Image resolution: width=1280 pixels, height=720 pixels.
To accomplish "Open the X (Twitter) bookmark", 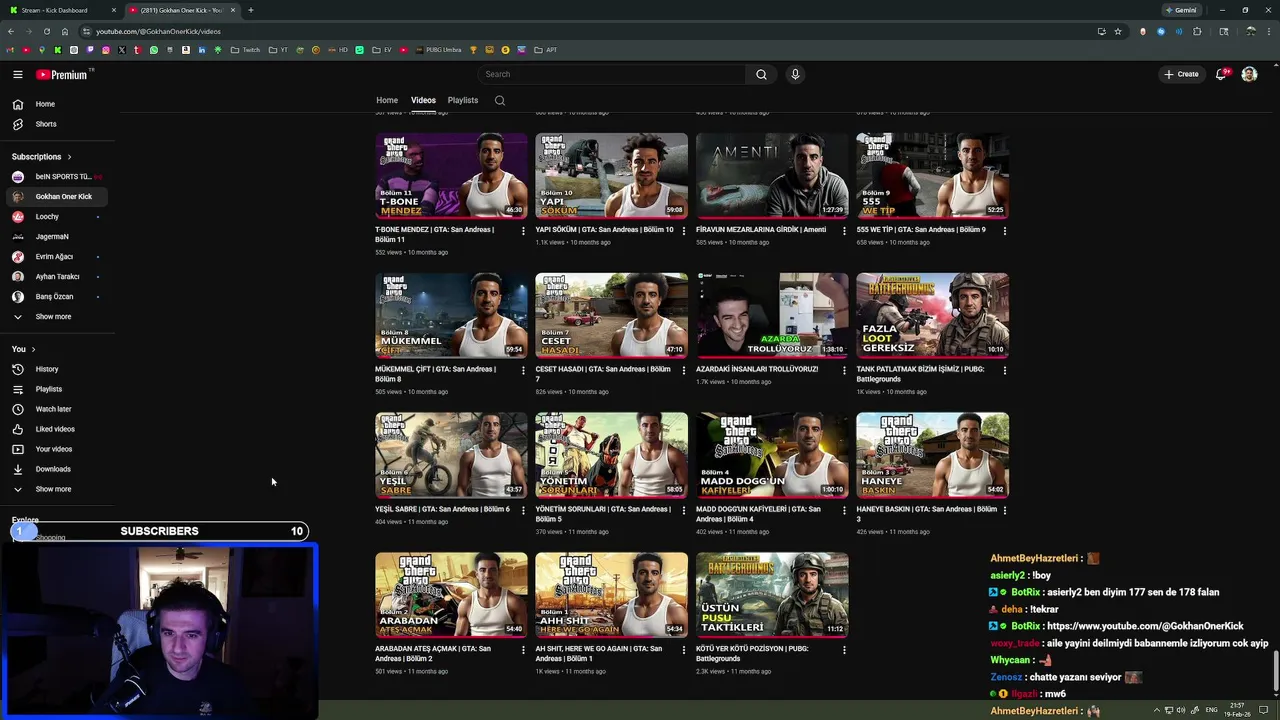I will (x=121, y=50).
